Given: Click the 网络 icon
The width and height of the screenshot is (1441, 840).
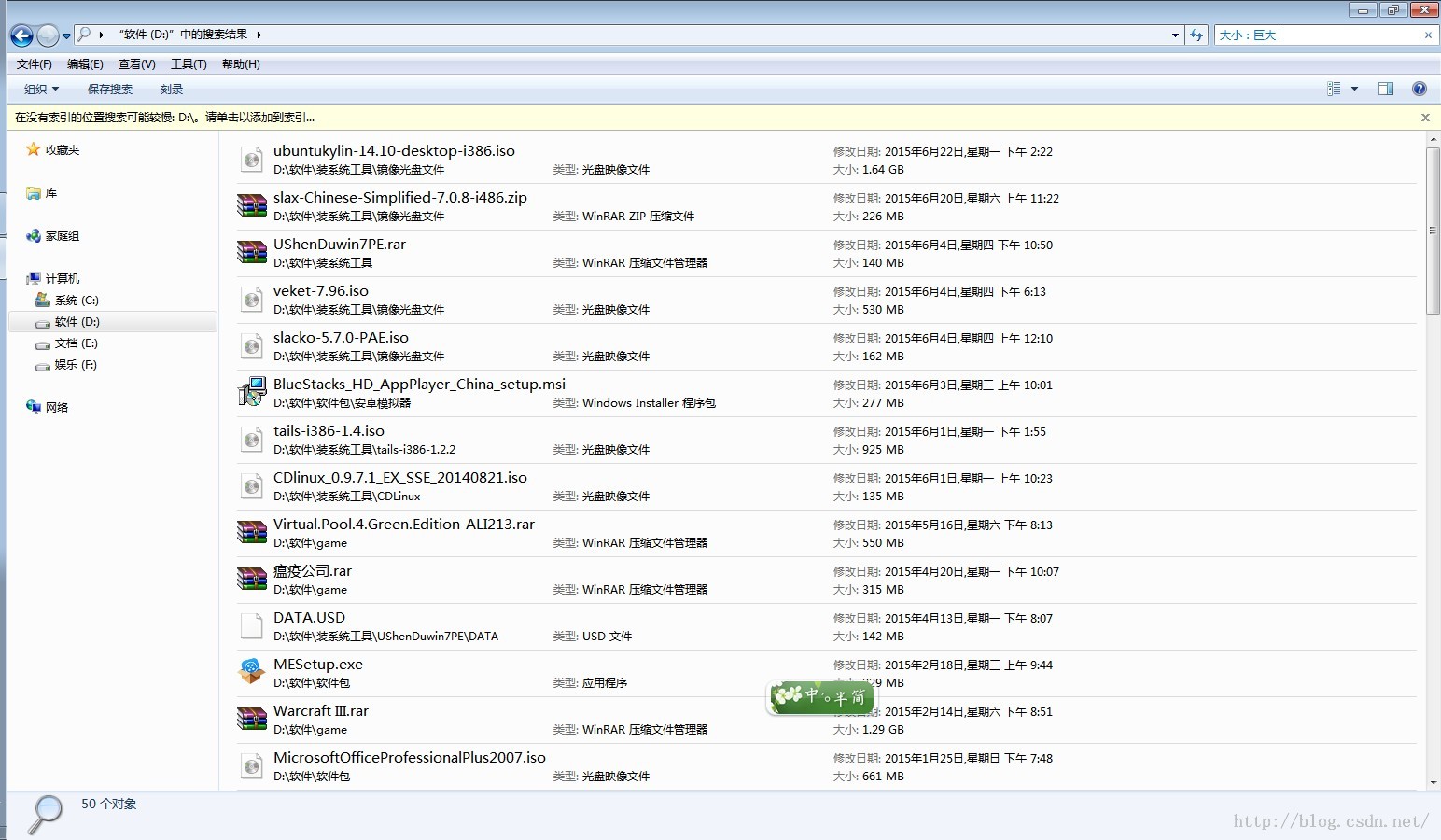Looking at the screenshot, I should point(34,407).
